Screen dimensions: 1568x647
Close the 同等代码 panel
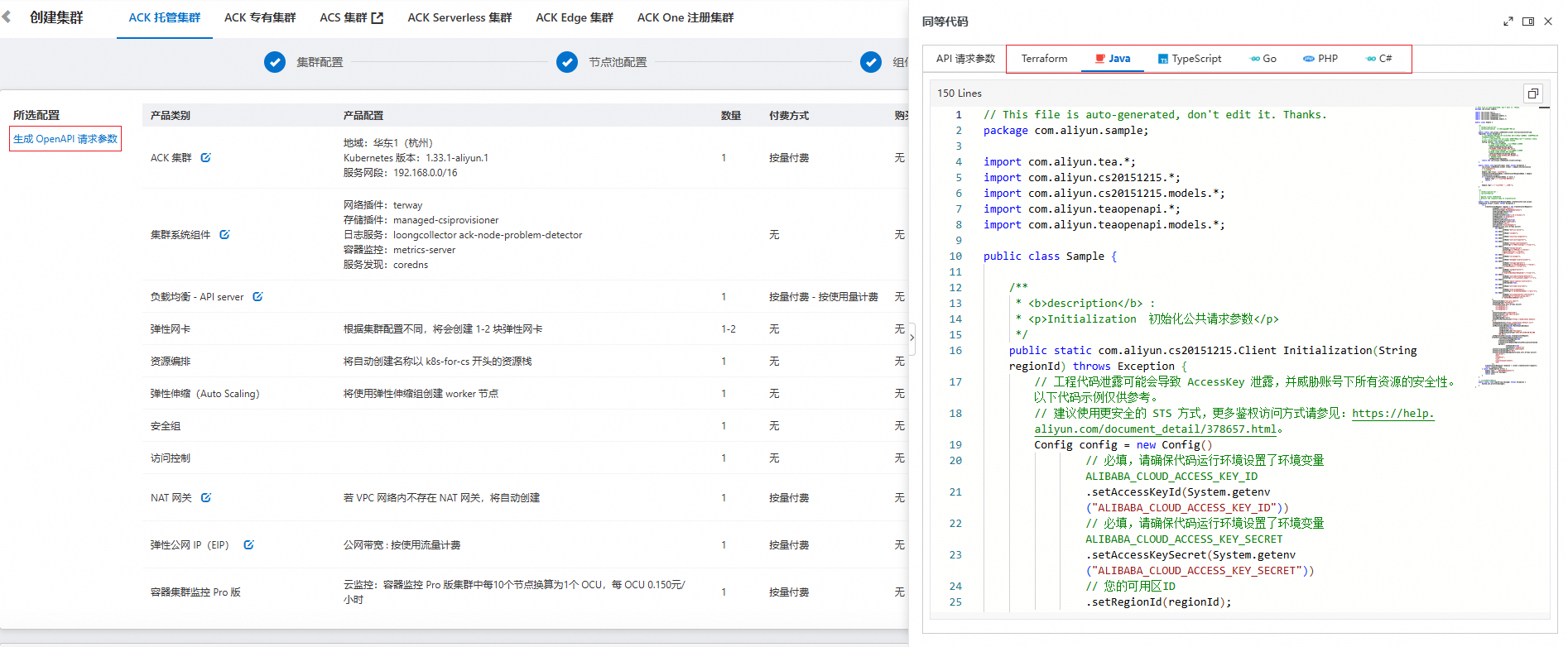[x=1548, y=22]
